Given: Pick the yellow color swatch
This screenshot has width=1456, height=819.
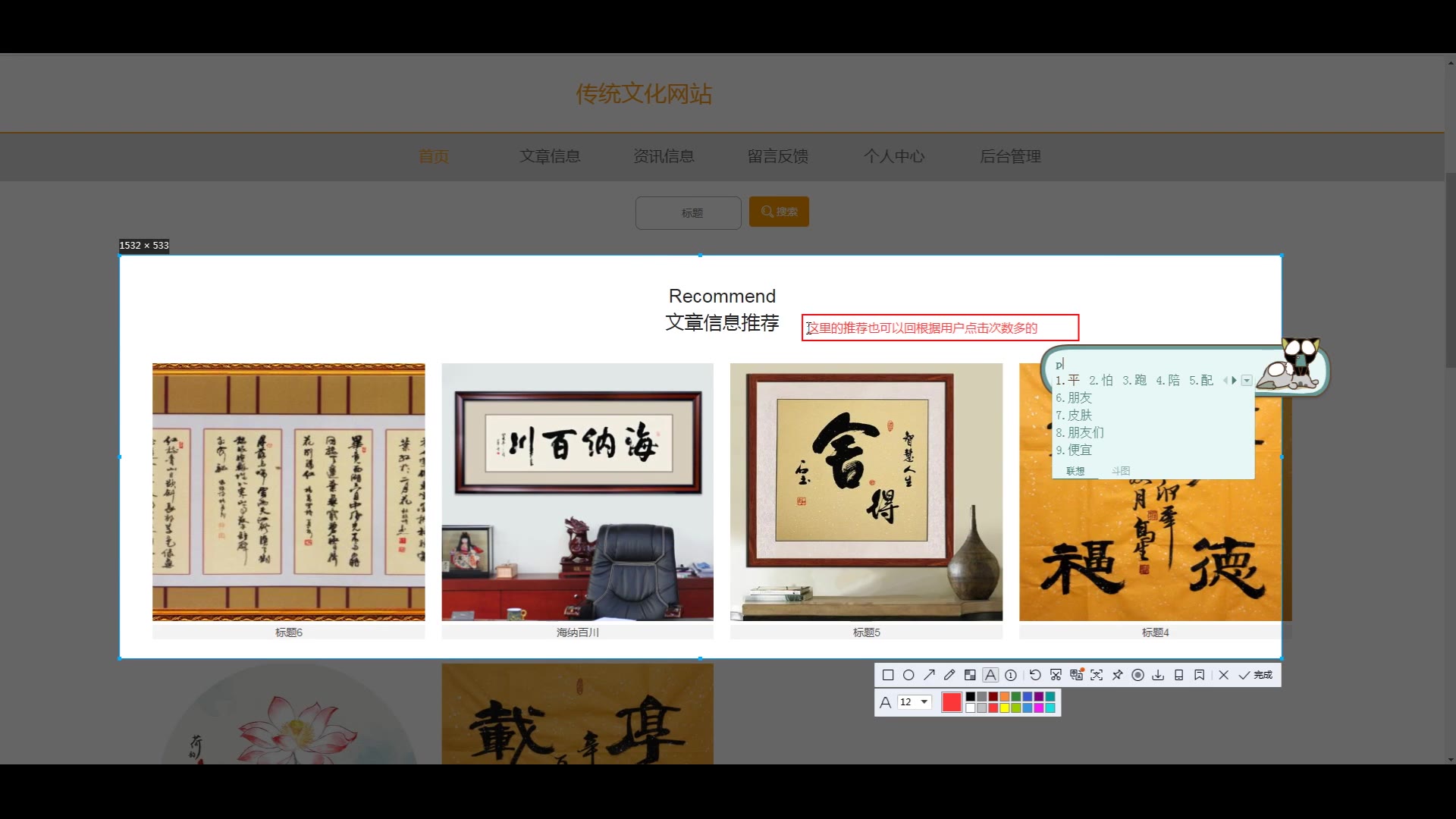Looking at the screenshot, I should [x=1005, y=708].
